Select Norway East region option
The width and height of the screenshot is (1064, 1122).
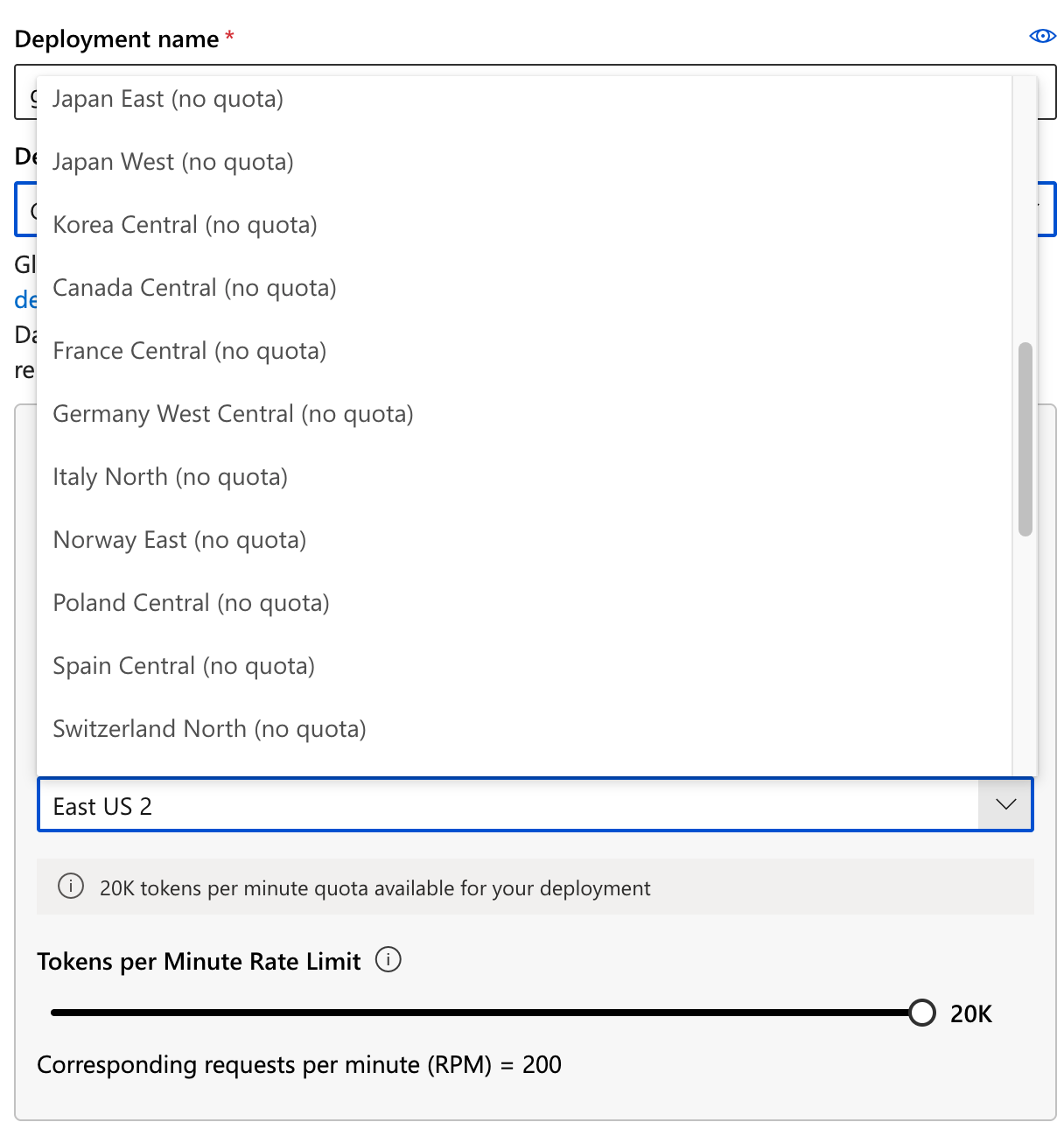pyautogui.click(x=524, y=540)
